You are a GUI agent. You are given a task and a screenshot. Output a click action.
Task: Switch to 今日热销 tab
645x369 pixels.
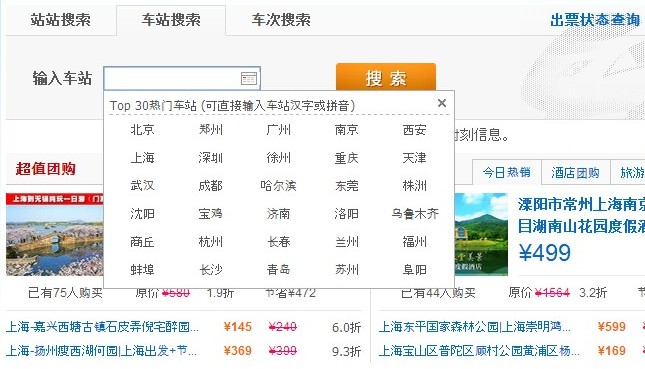pyautogui.click(x=507, y=172)
